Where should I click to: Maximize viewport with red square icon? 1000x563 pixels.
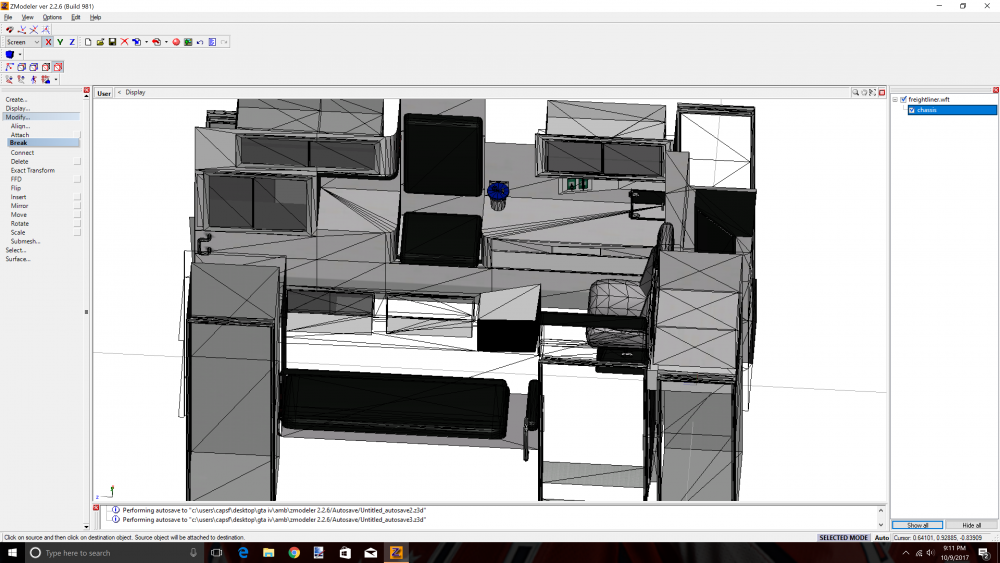[x=882, y=92]
